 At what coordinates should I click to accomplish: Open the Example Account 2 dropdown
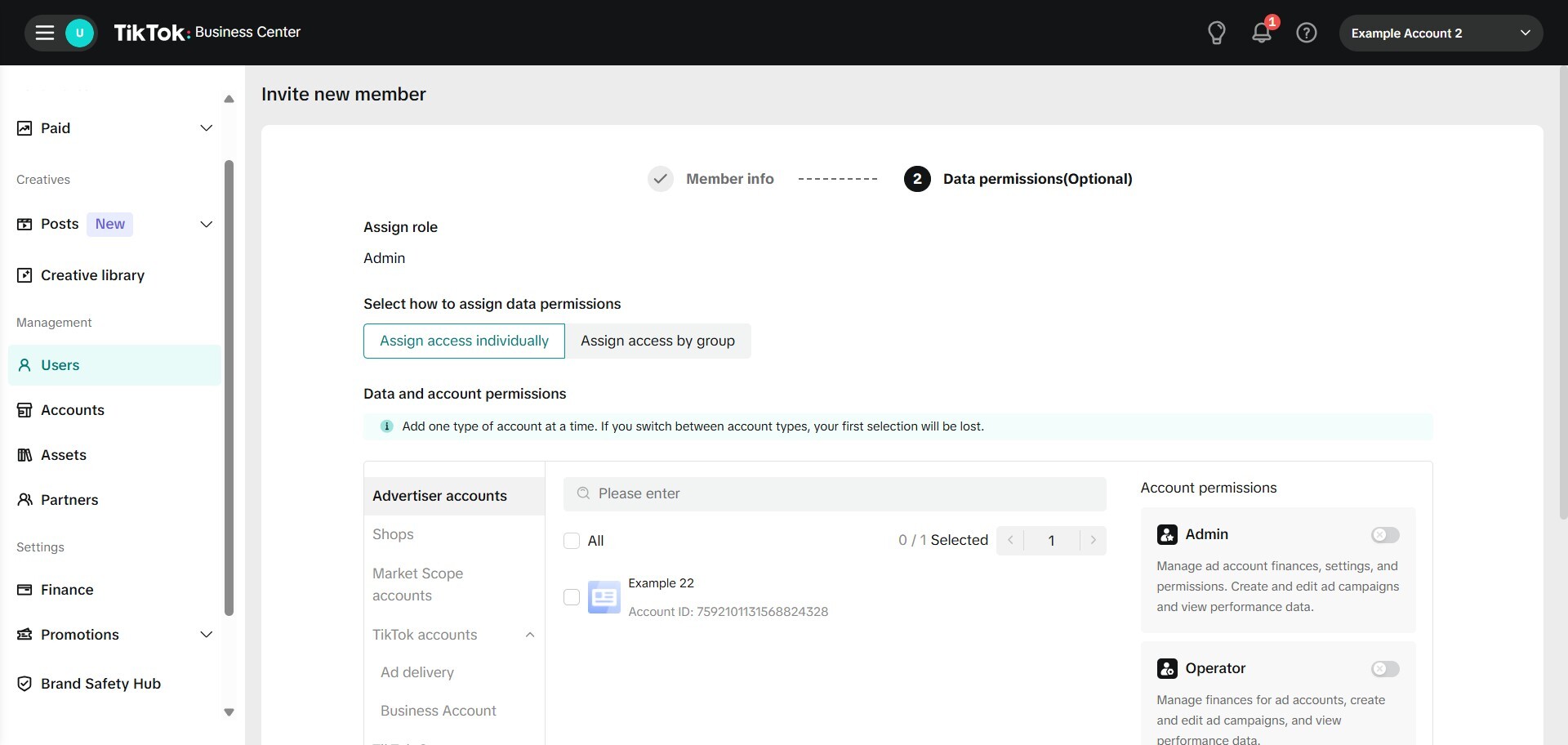pyautogui.click(x=1440, y=33)
